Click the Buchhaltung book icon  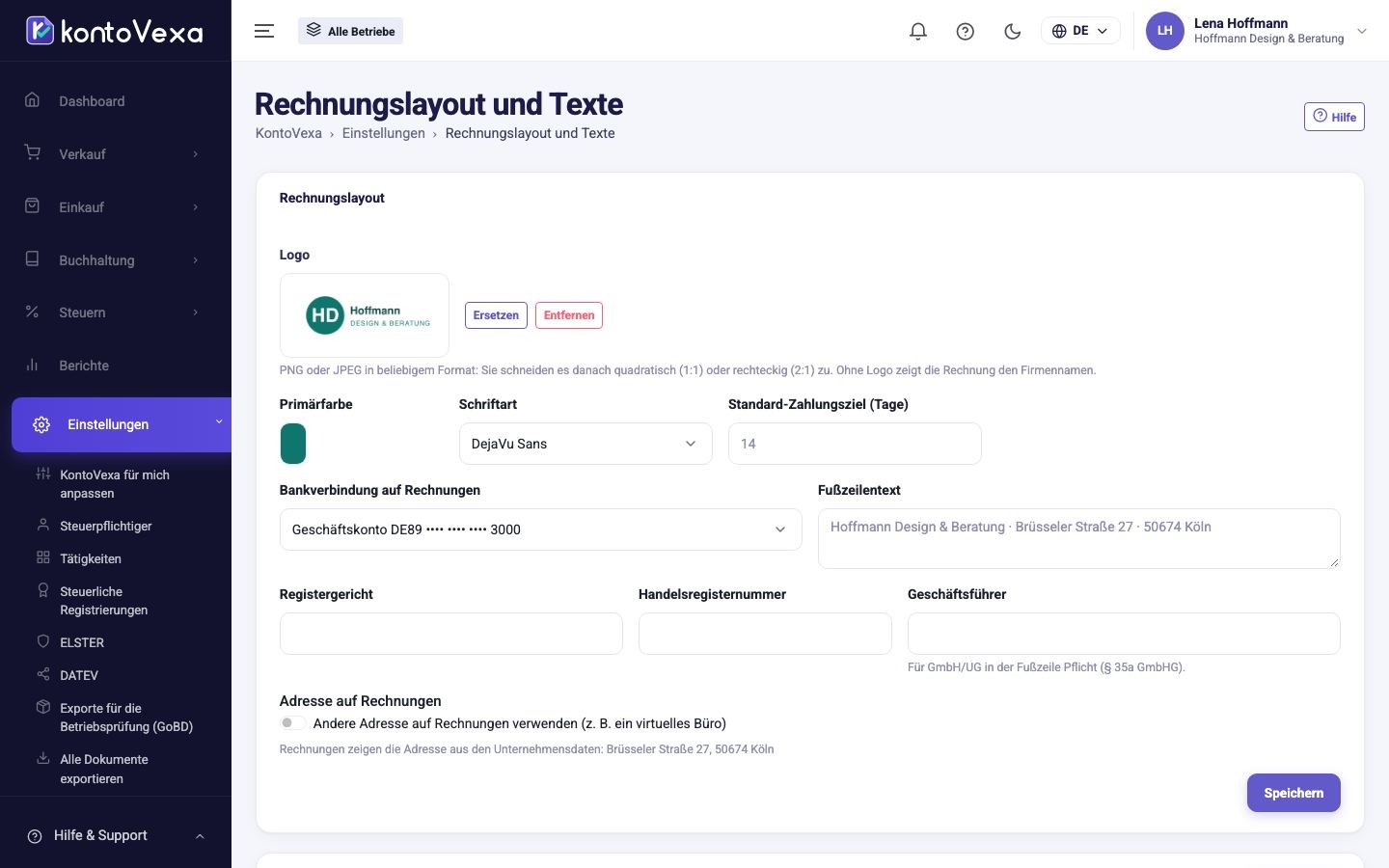pyautogui.click(x=32, y=259)
